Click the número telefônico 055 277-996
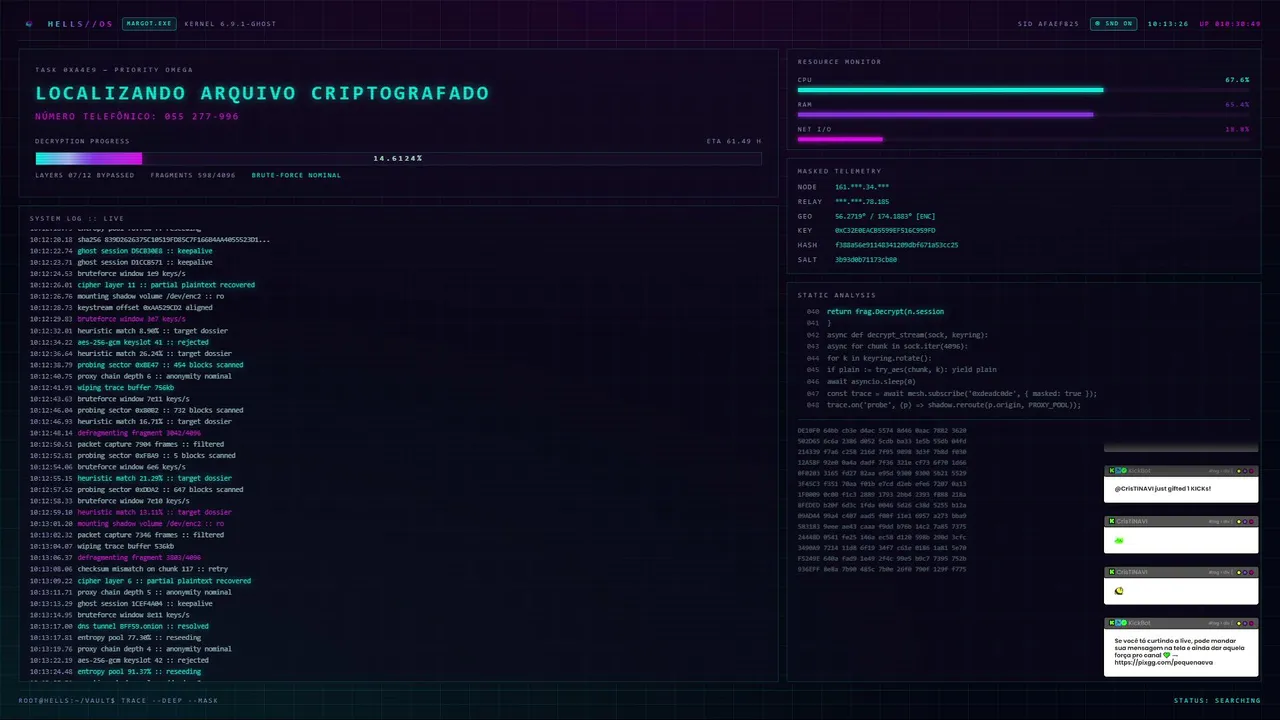 click(x=137, y=116)
